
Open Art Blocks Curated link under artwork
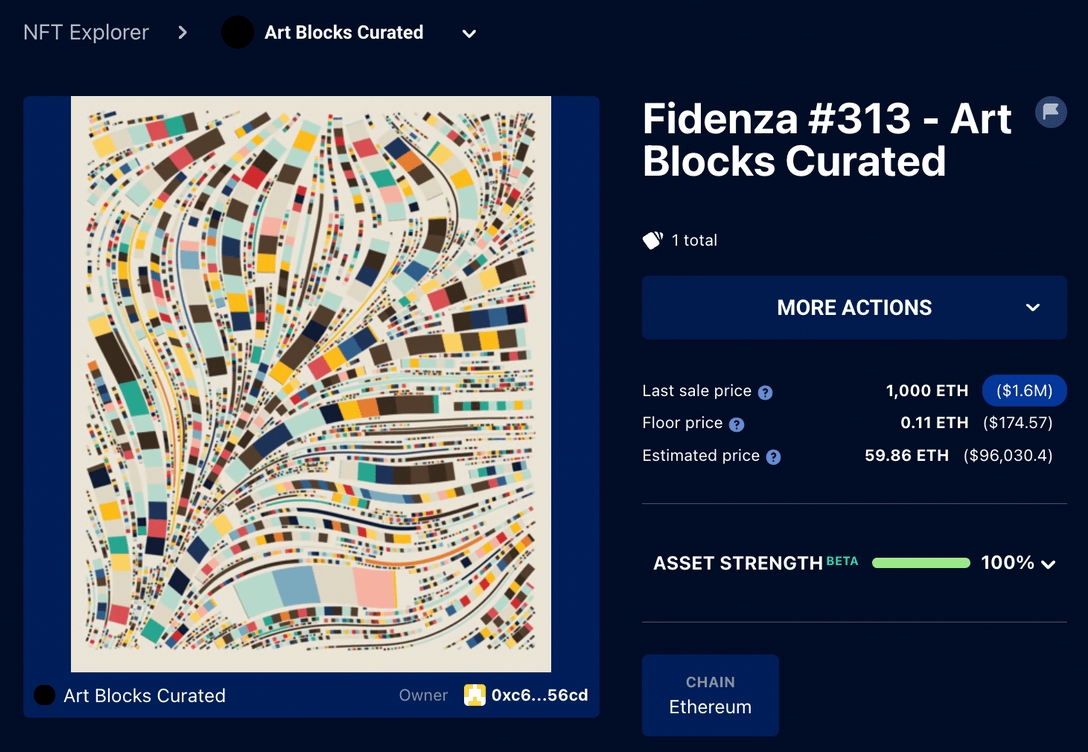(144, 695)
